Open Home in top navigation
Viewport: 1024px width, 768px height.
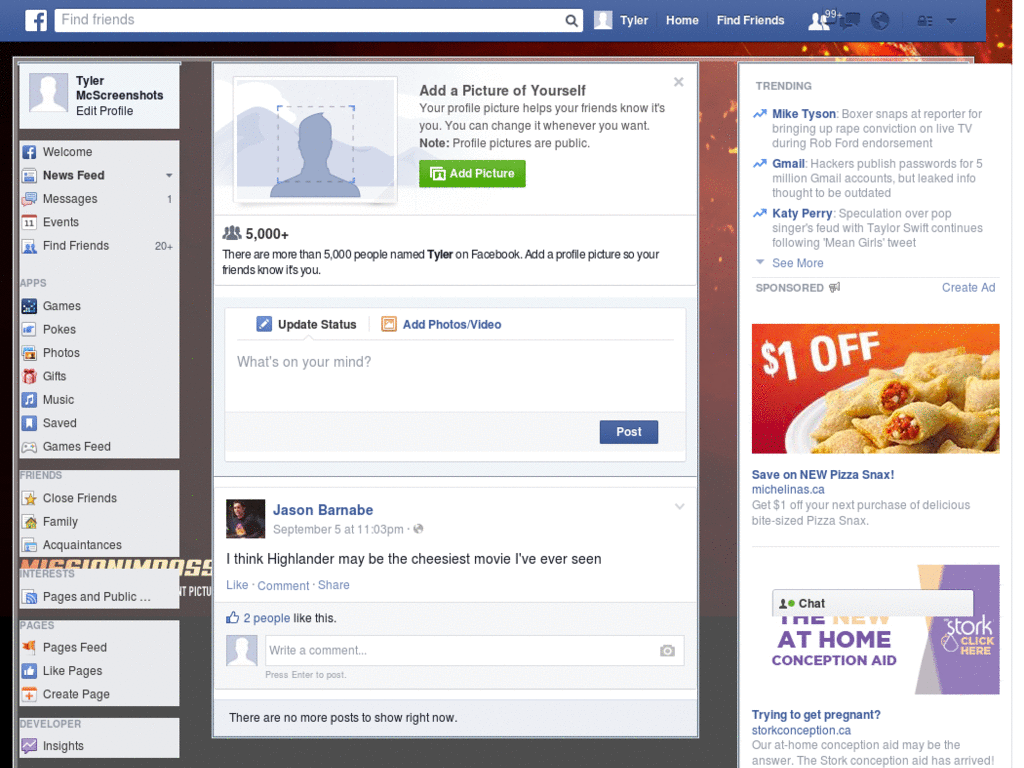(x=682, y=20)
